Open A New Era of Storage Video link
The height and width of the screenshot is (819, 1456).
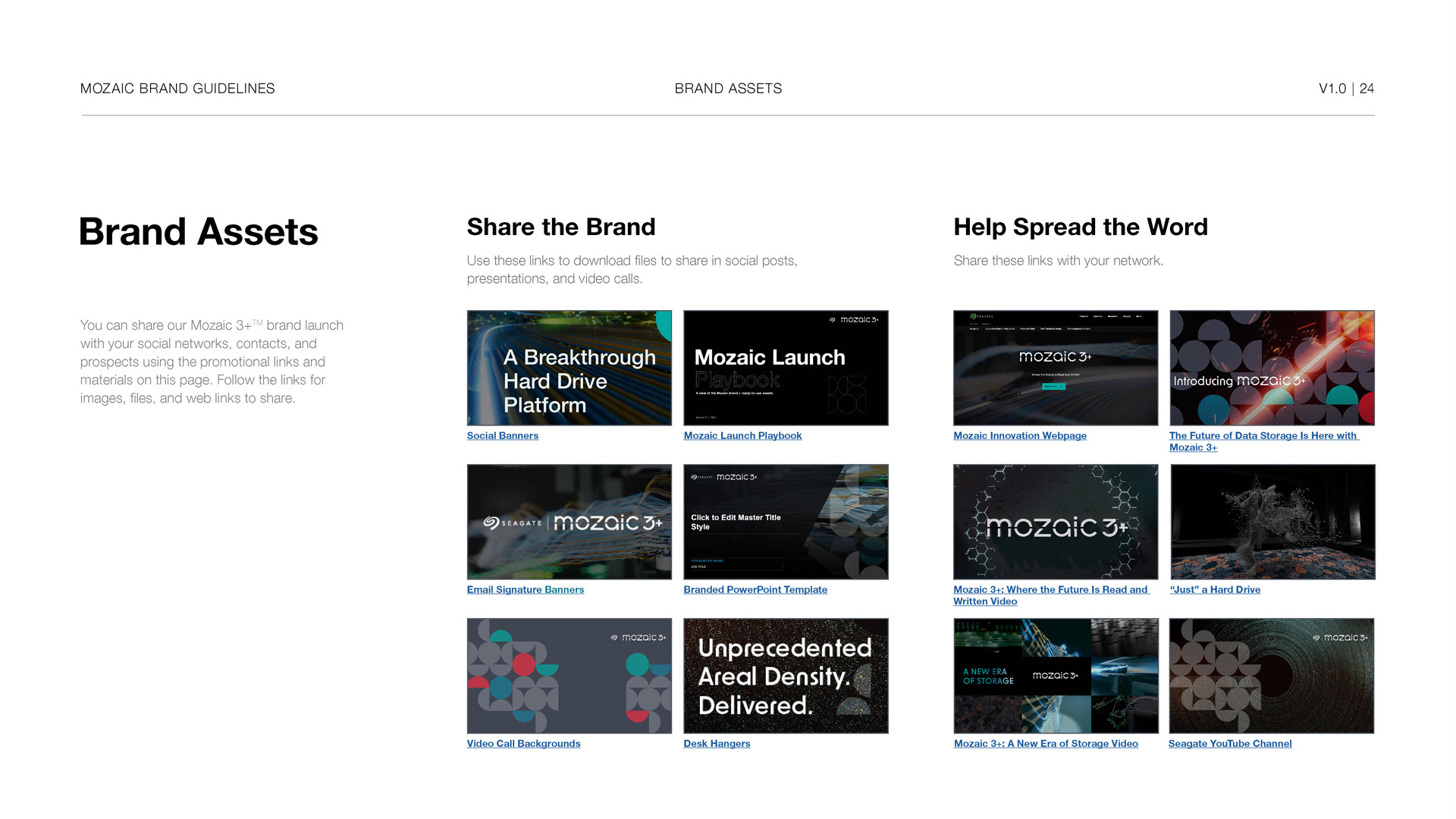pyautogui.click(x=1046, y=743)
